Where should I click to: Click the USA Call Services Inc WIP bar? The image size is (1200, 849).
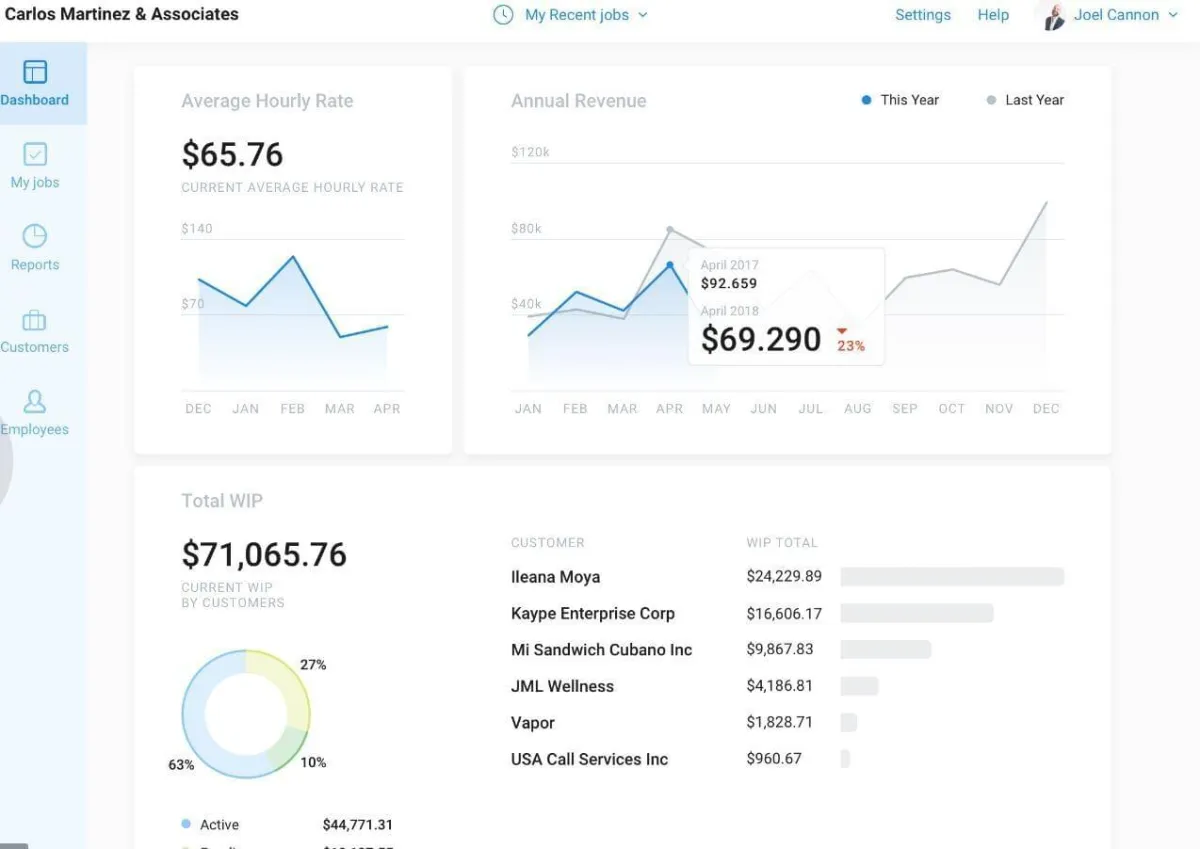(x=845, y=759)
